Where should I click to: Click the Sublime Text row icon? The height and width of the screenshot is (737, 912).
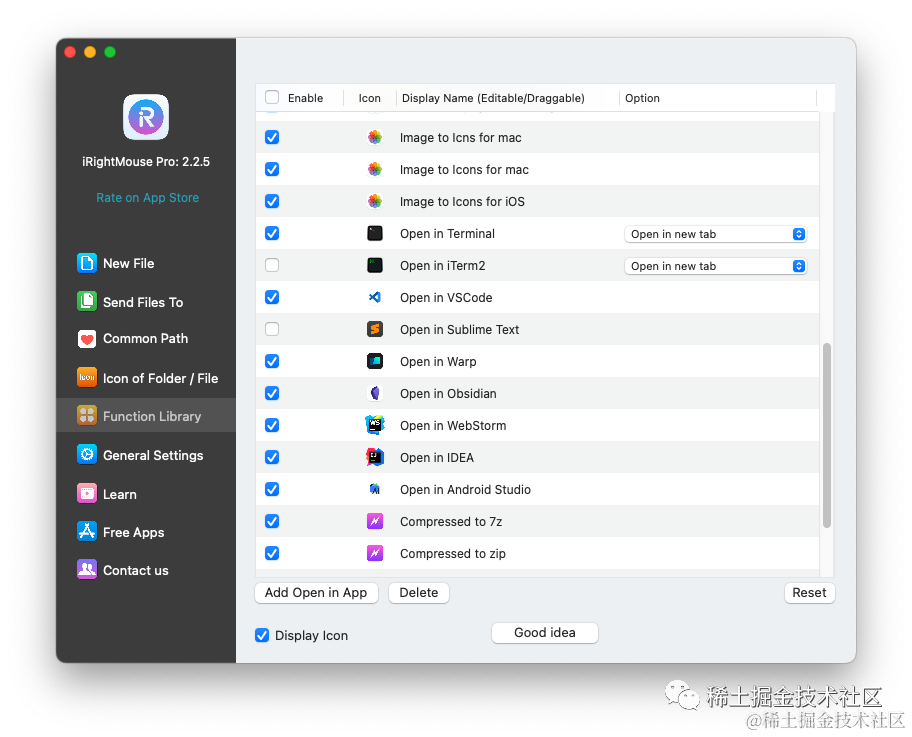tap(374, 329)
